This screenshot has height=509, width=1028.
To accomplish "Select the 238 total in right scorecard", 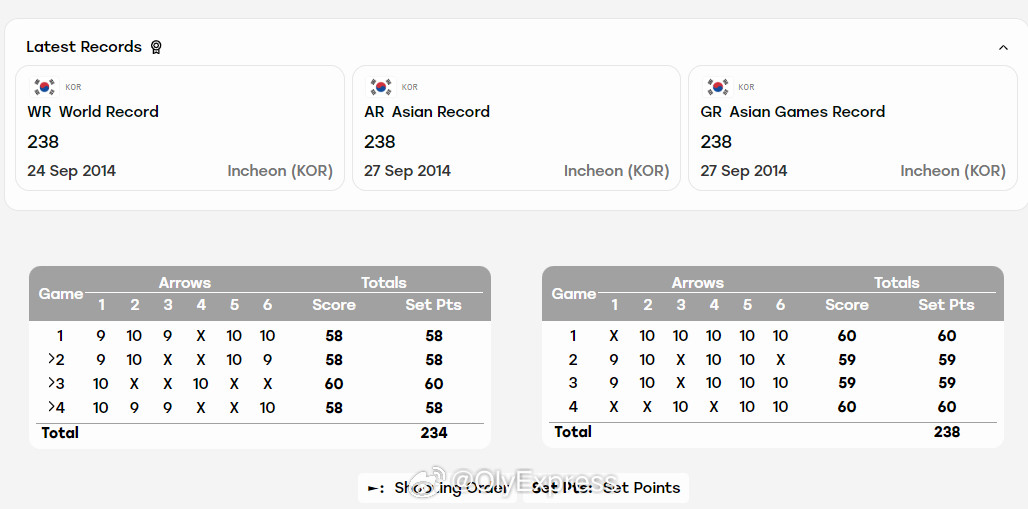I will point(947,432).
